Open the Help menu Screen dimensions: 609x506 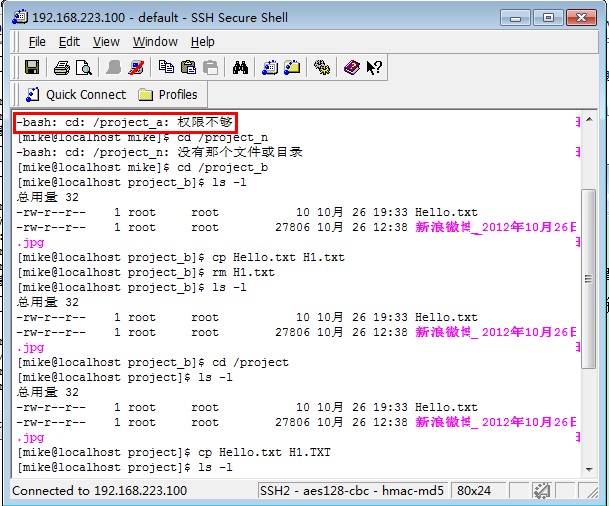click(202, 42)
